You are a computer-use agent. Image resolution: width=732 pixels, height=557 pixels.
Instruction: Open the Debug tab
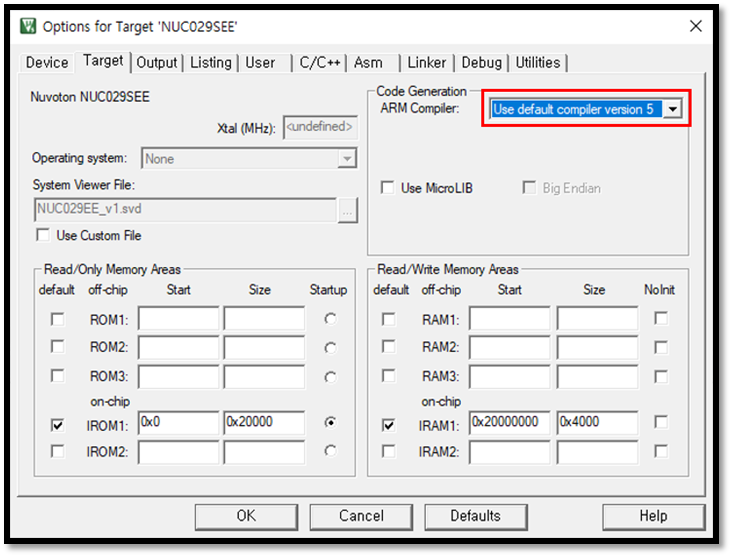[481, 63]
